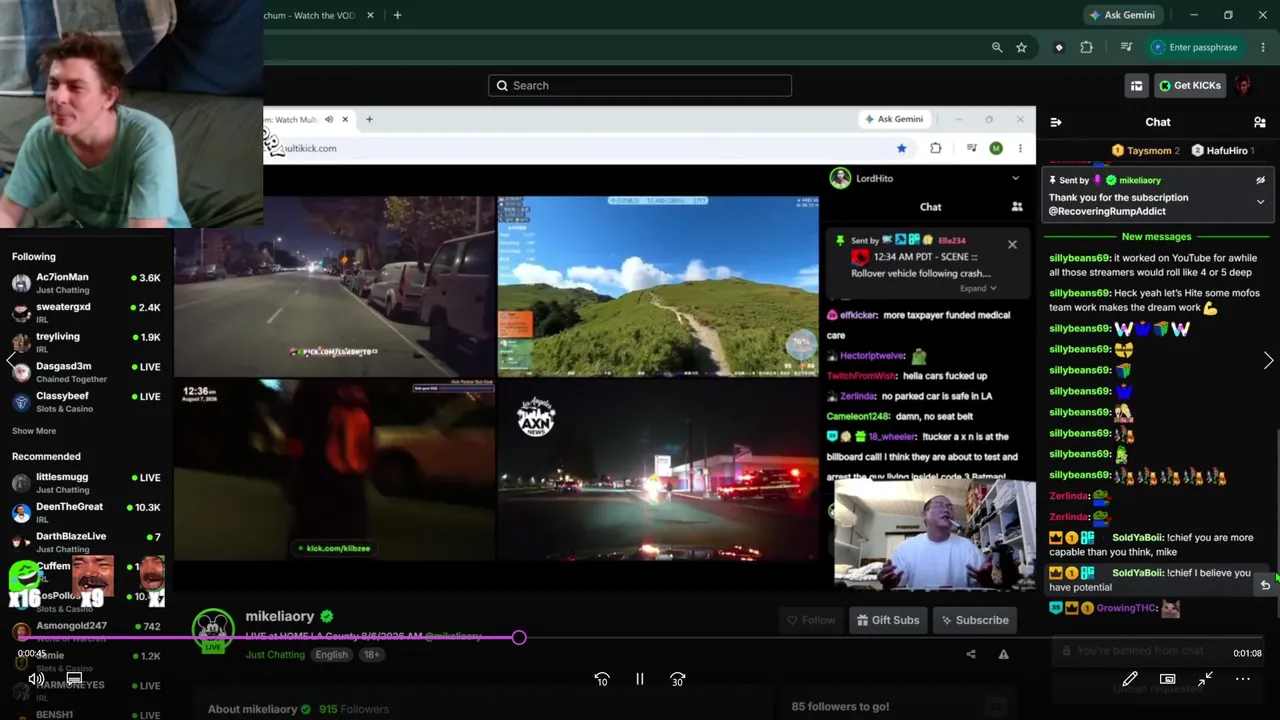Open the draw pencil tool in the player
Image resolution: width=1280 pixels, height=720 pixels.
pos(1130,679)
